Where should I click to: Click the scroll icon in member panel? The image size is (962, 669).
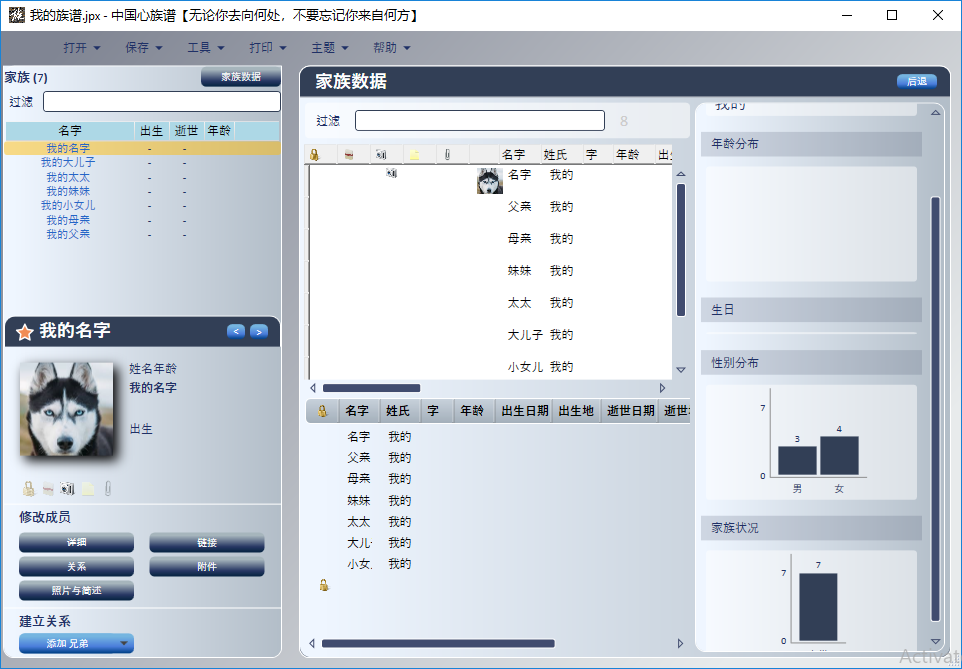click(48, 489)
